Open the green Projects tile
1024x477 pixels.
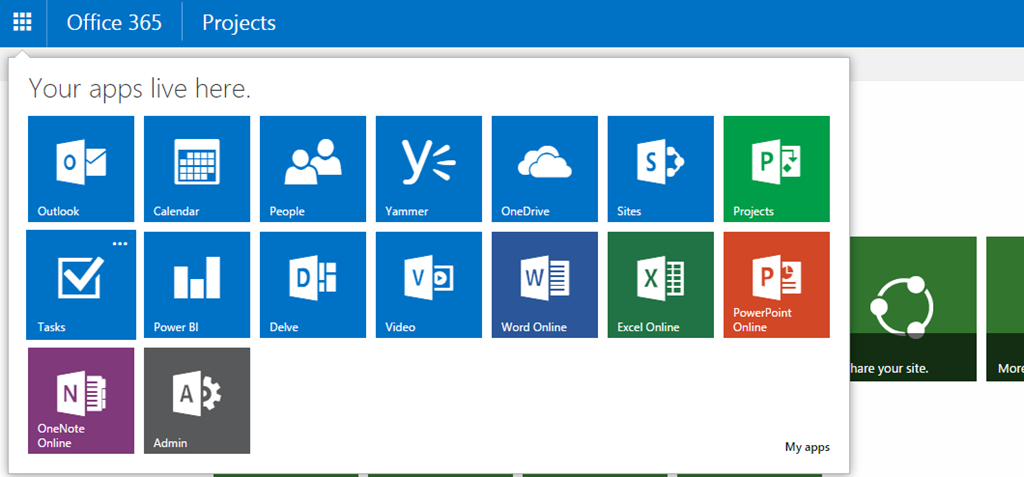pos(776,169)
